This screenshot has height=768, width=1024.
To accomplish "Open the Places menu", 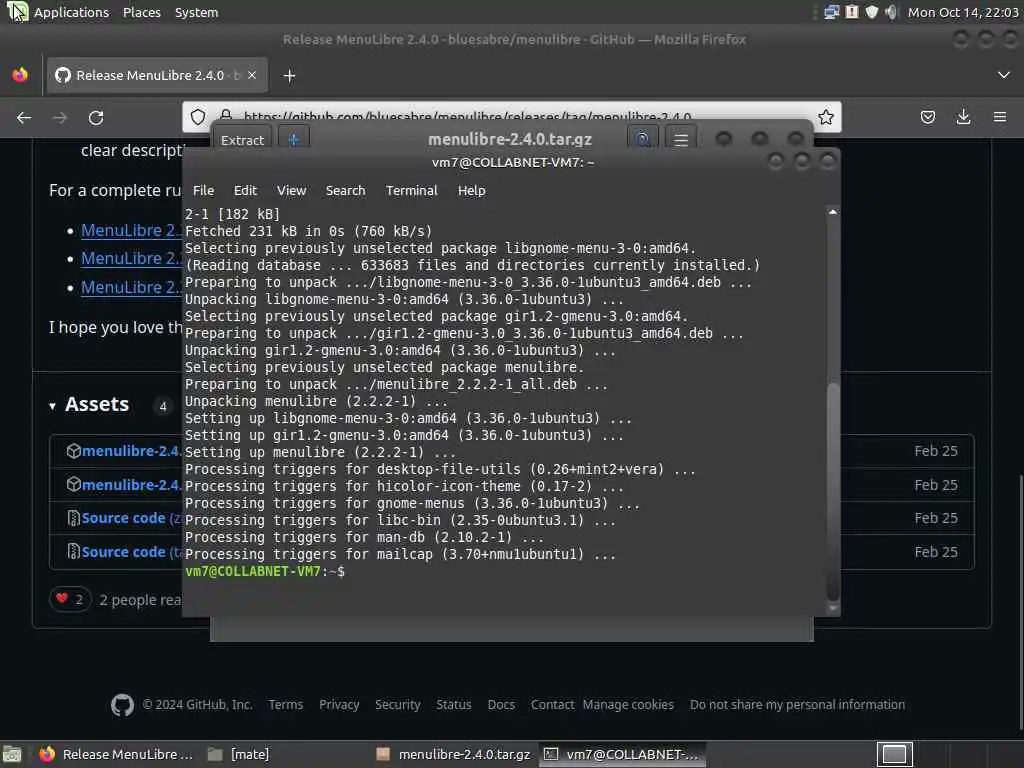I will (141, 12).
